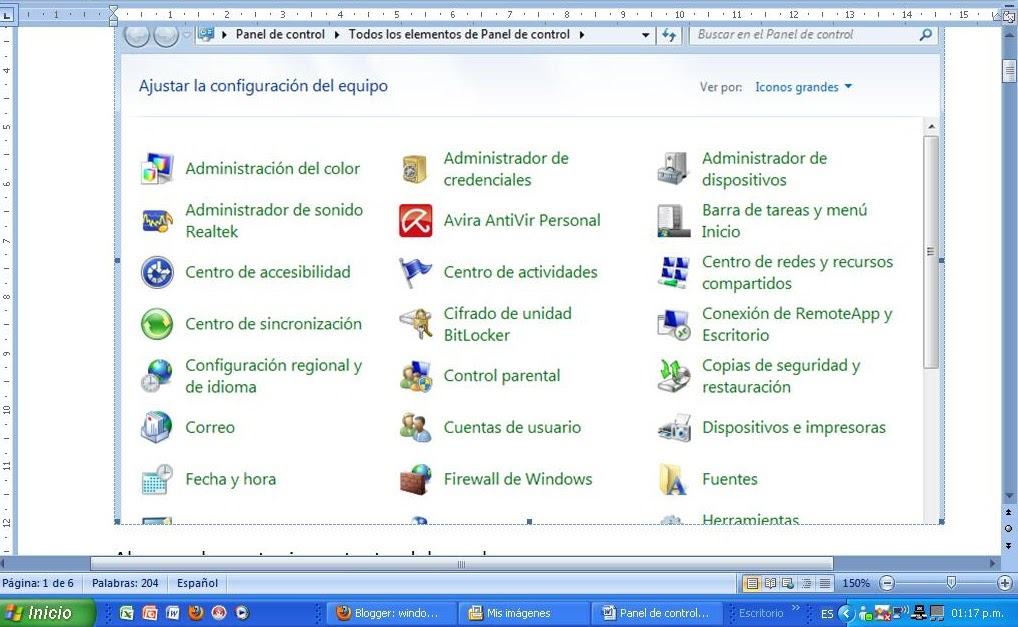1018x627 pixels.
Task: Launch Excel from the Quick Launch bar
Action: (x=126, y=611)
